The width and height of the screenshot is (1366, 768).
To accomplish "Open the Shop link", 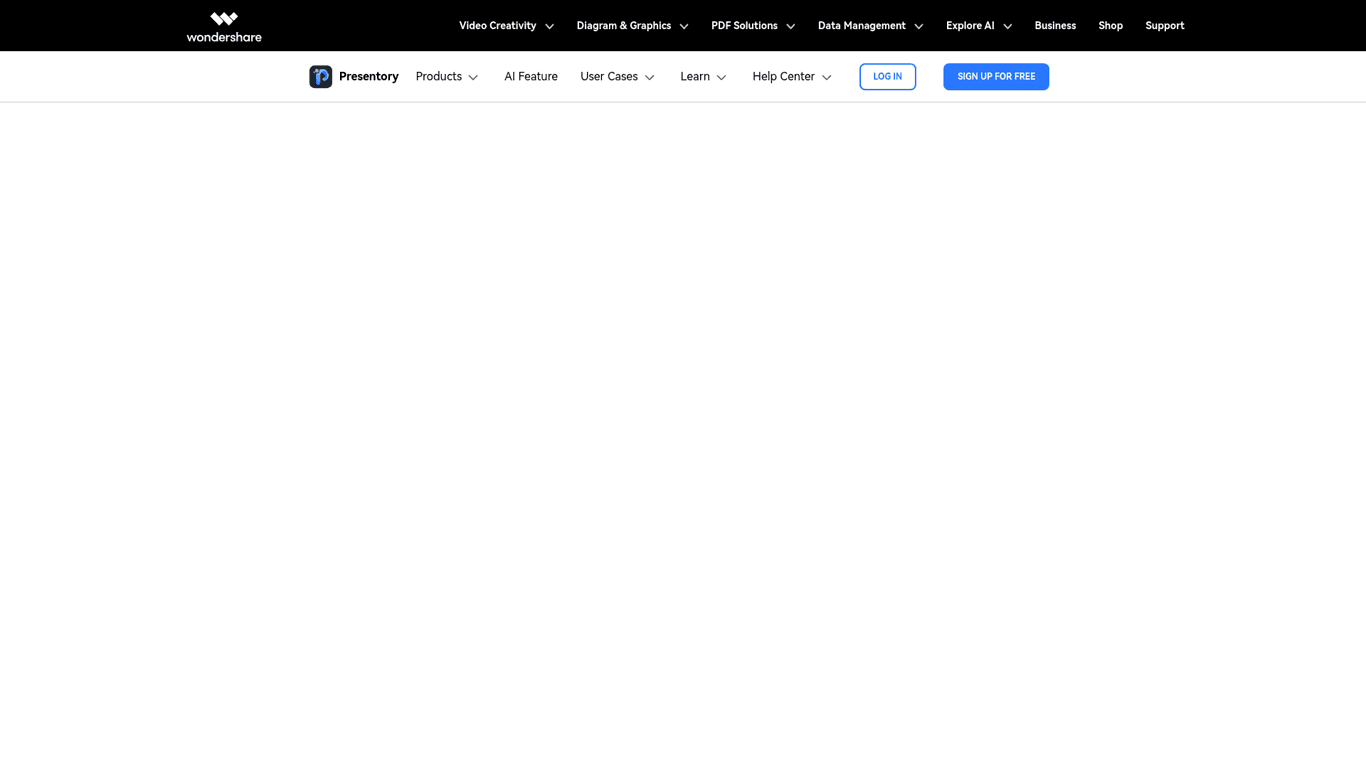I will [1110, 26].
